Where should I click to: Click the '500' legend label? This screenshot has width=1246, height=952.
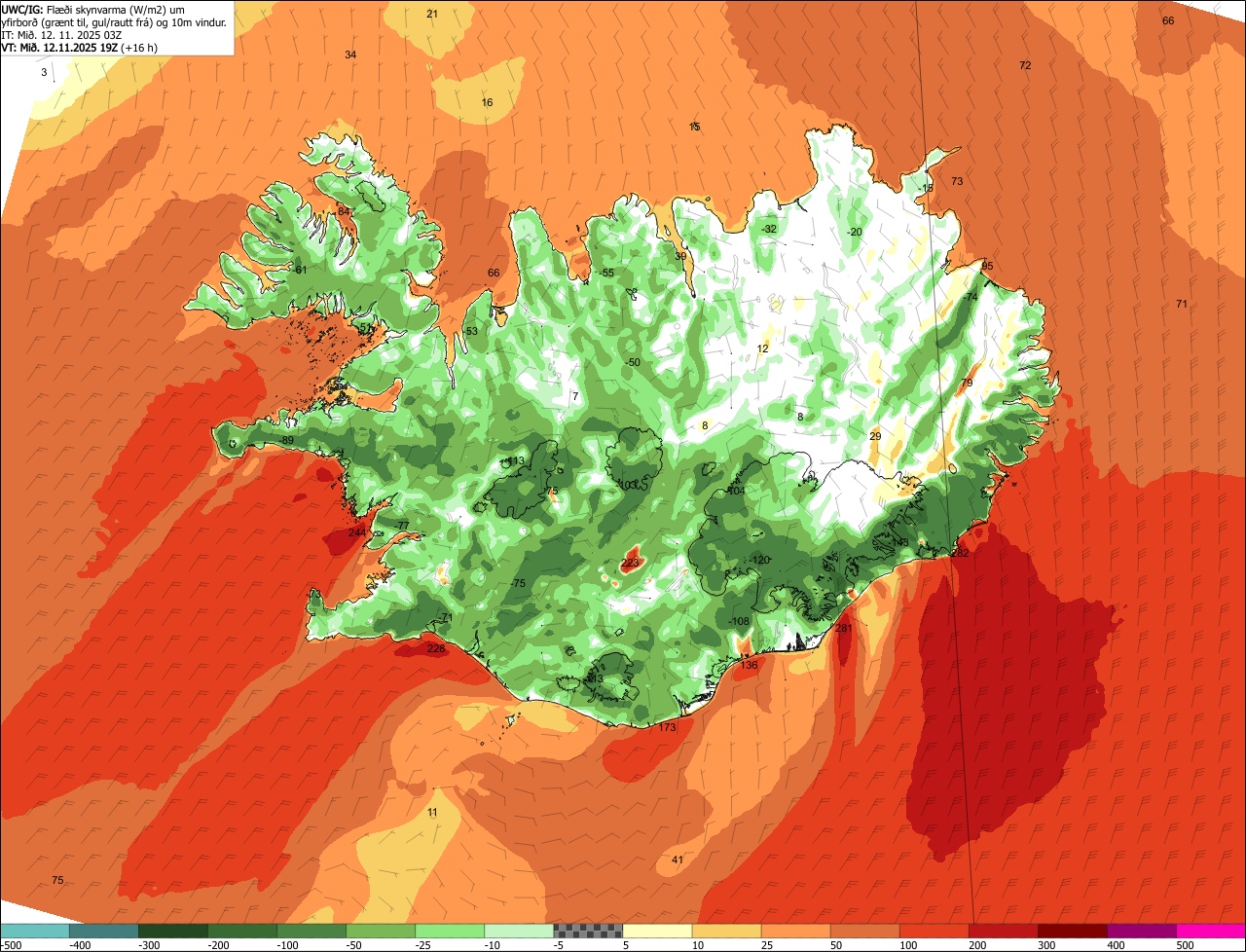(x=1187, y=945)
